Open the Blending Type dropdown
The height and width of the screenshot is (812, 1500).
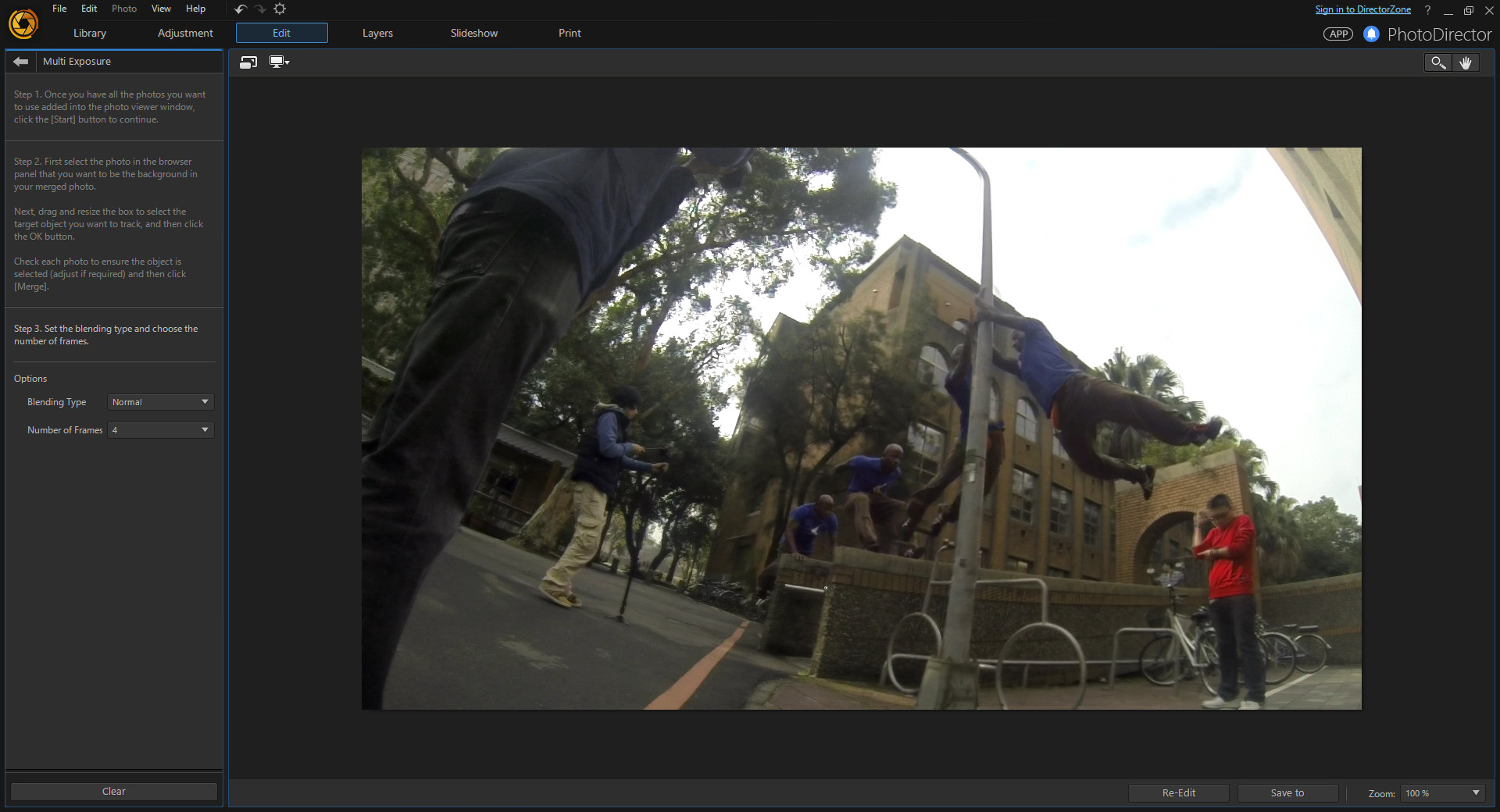[x=160, y=401]
